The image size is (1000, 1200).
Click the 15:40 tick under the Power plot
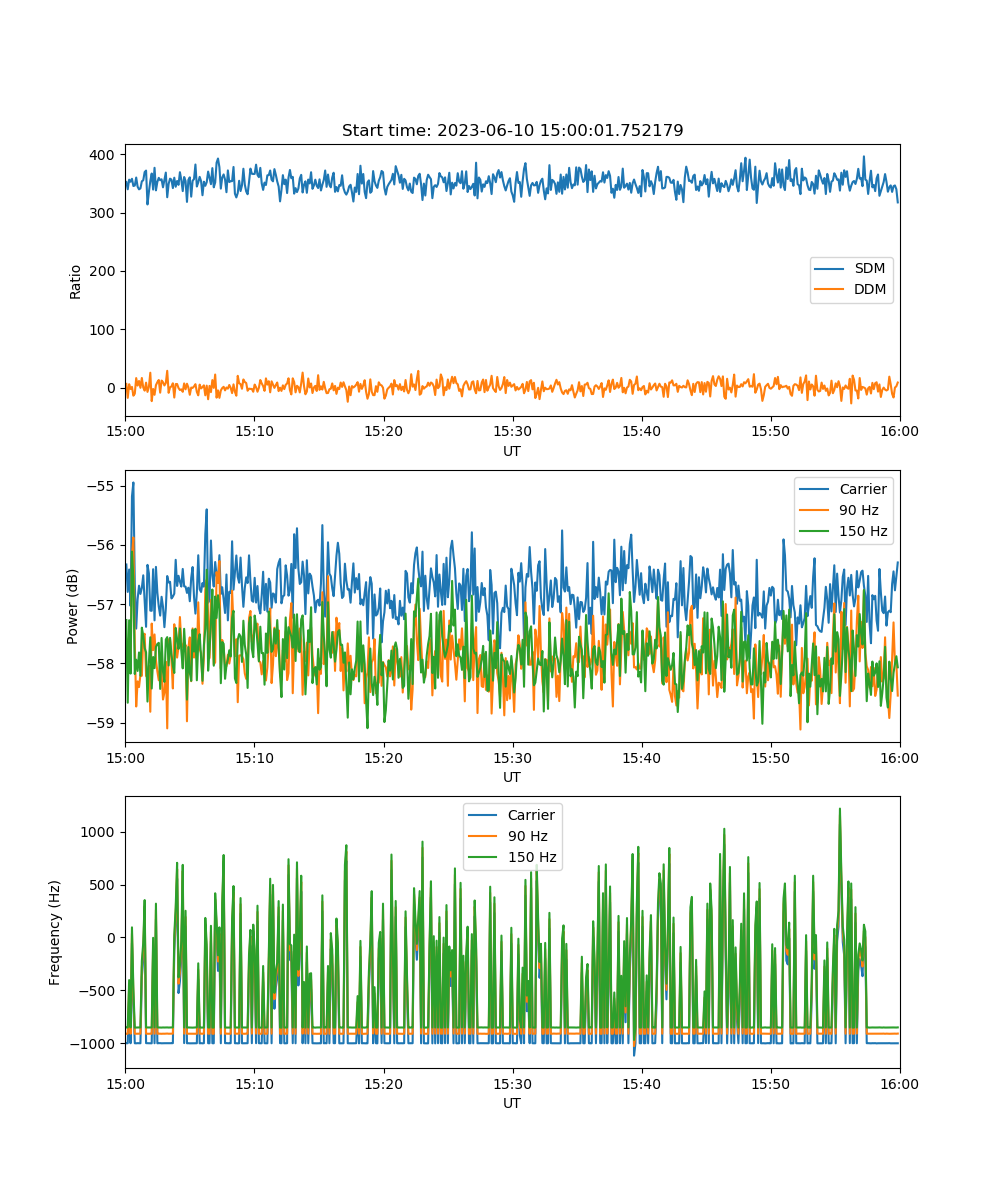(x=641, y=757)
